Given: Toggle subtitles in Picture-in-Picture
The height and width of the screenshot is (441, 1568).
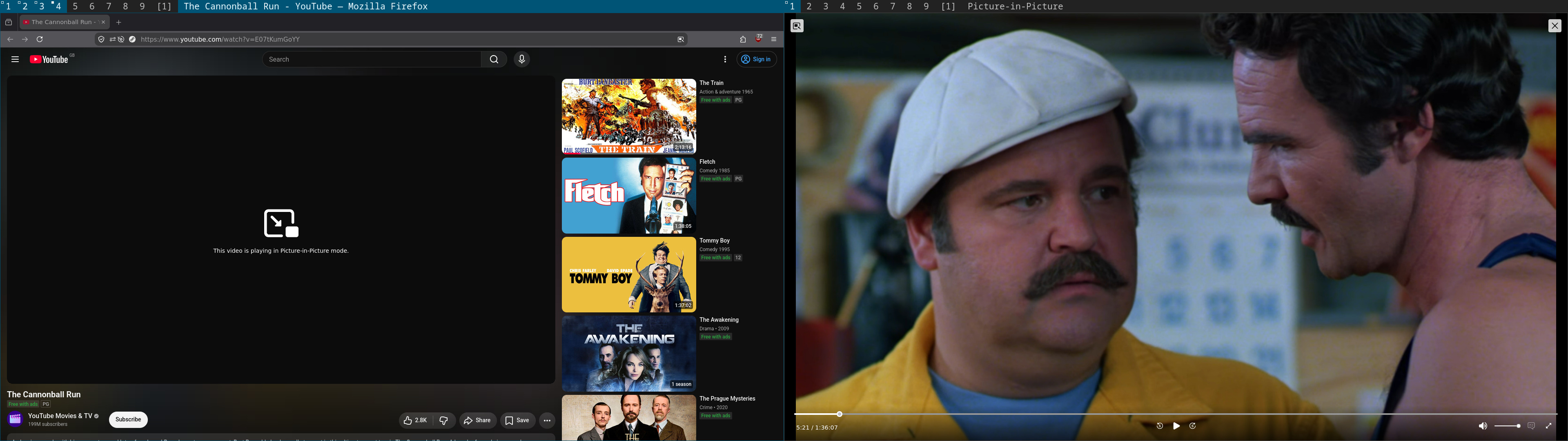Looking at the screenshot, I should click(1532, 426).
